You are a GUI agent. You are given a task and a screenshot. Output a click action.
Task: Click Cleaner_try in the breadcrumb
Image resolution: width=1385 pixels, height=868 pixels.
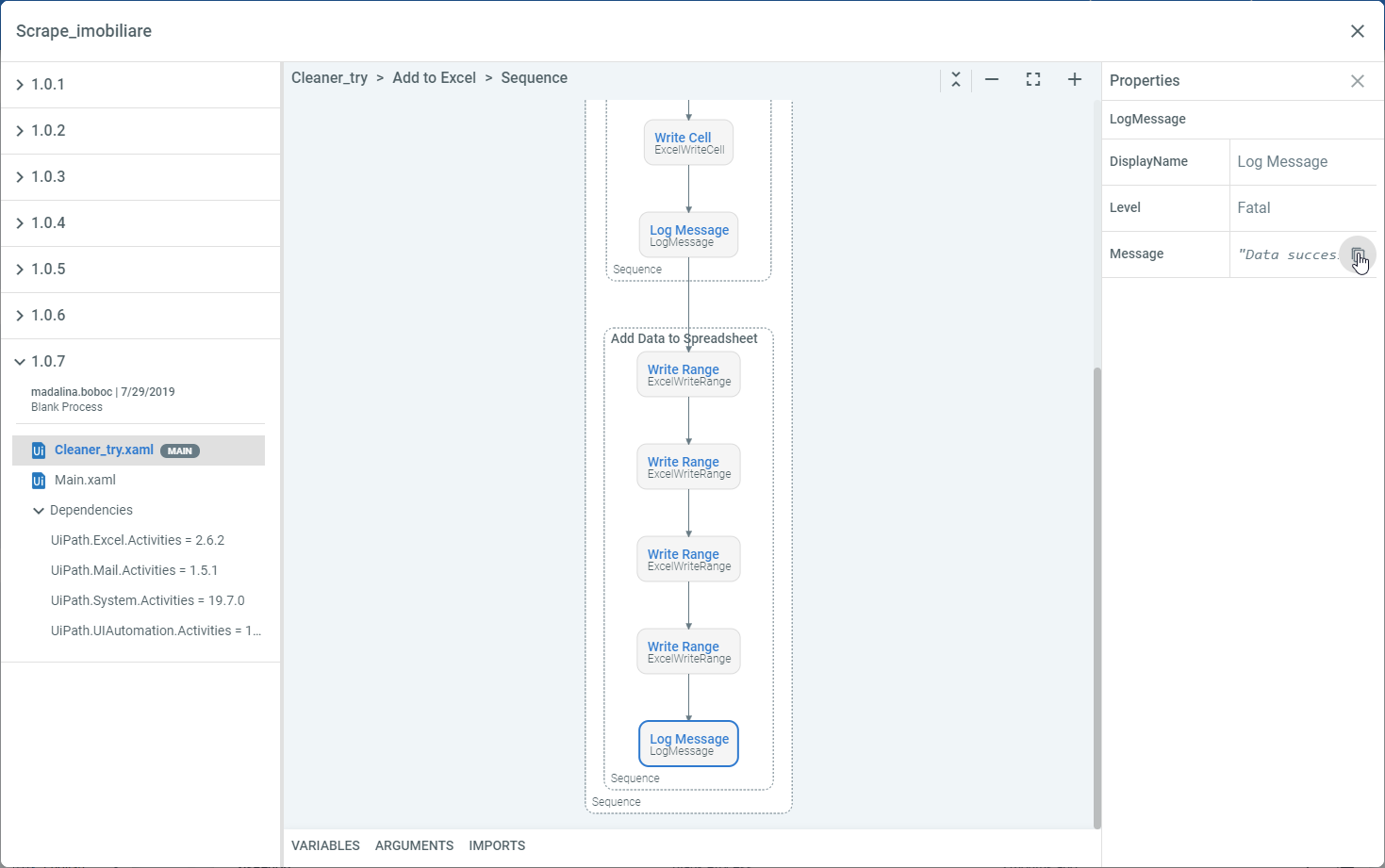click(329, 78)
